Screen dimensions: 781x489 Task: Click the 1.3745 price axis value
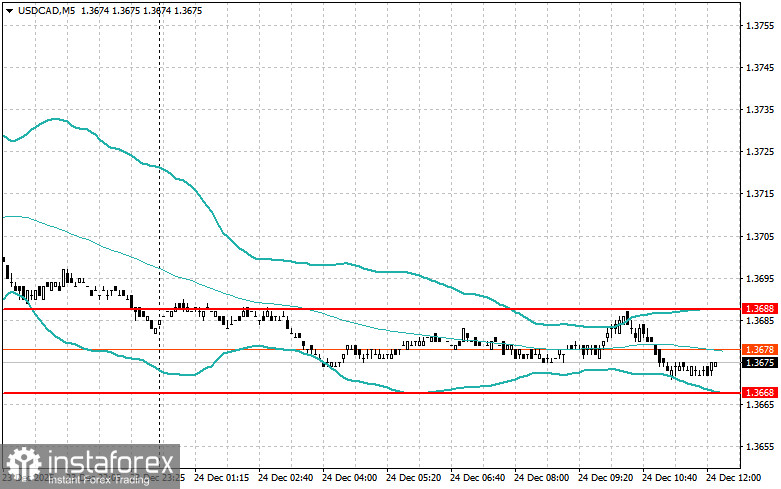761,68
